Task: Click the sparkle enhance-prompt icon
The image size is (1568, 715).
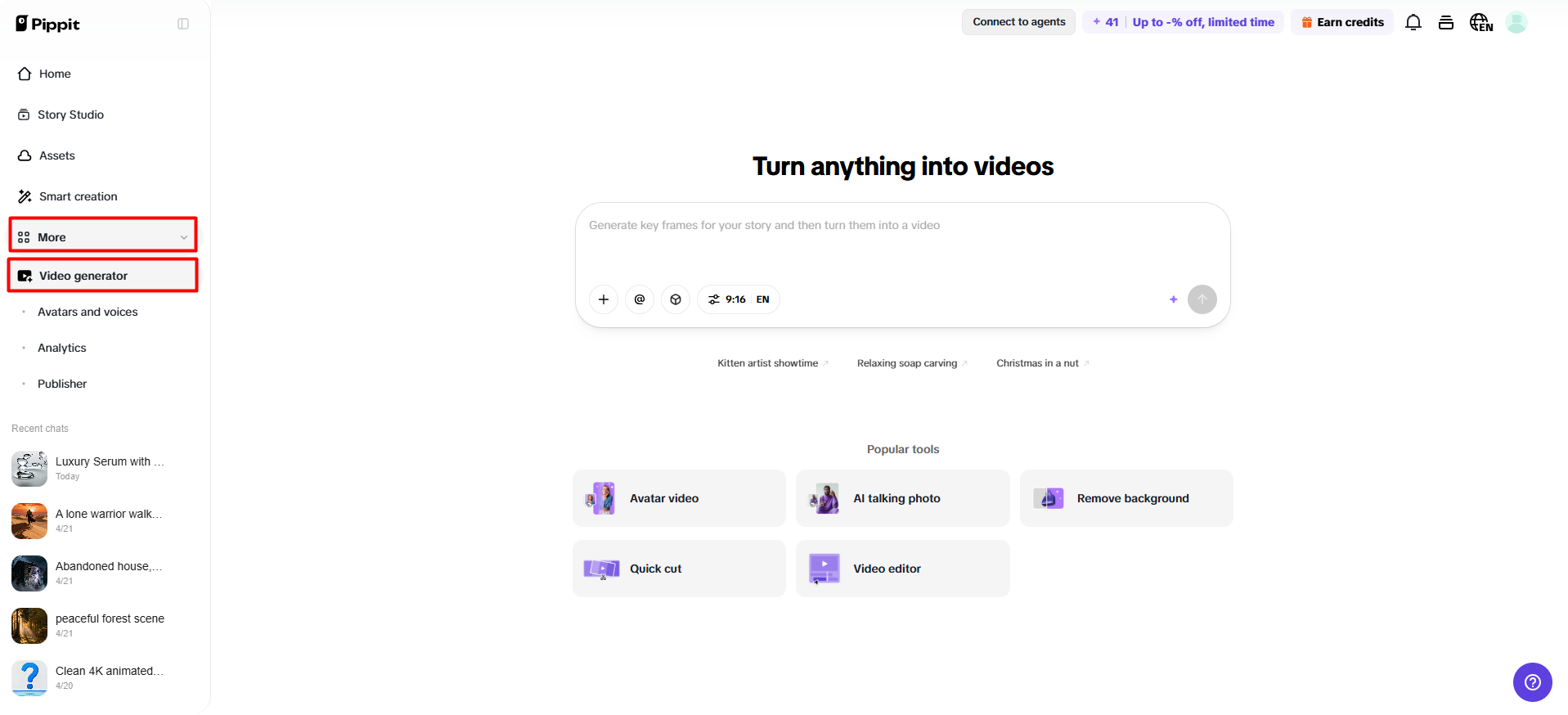Action: point(1173,299)
